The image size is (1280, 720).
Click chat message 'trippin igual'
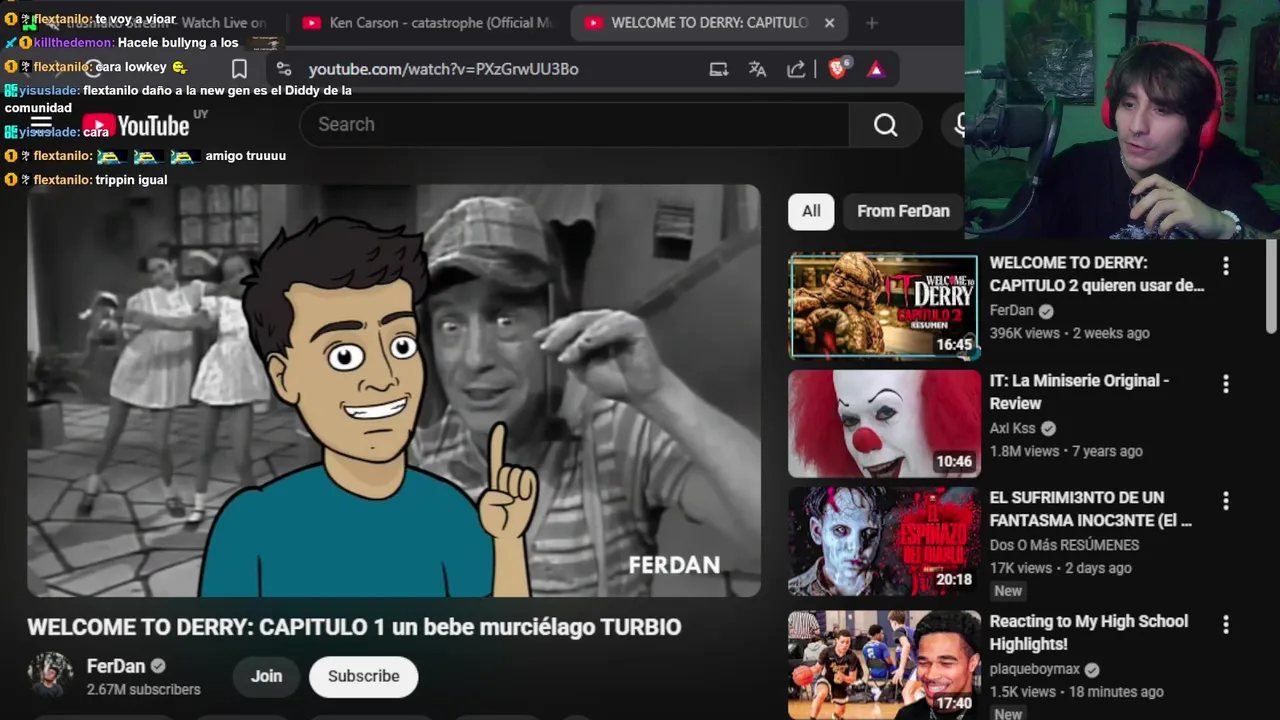(131, 180)
